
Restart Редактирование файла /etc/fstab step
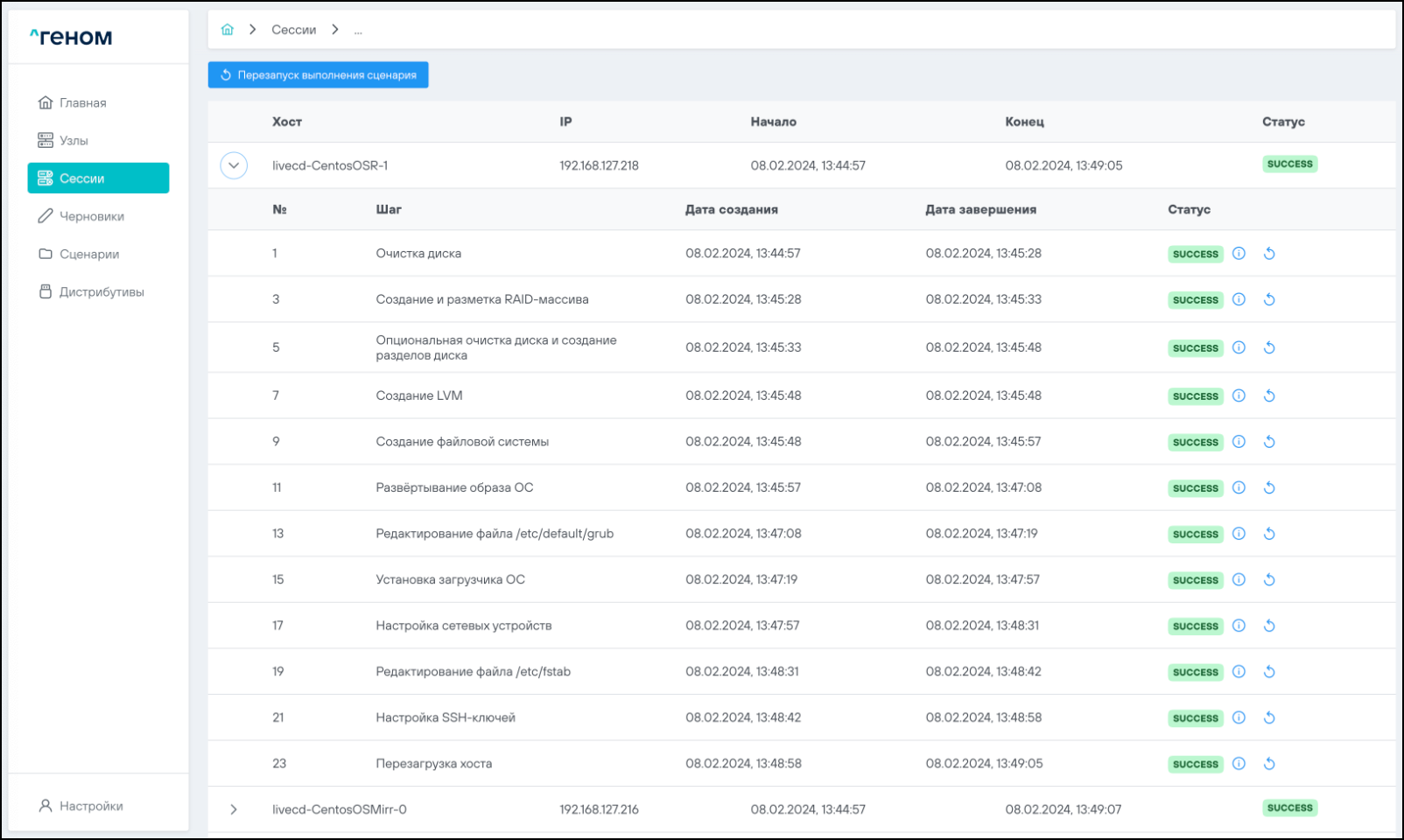[1269, 672]
